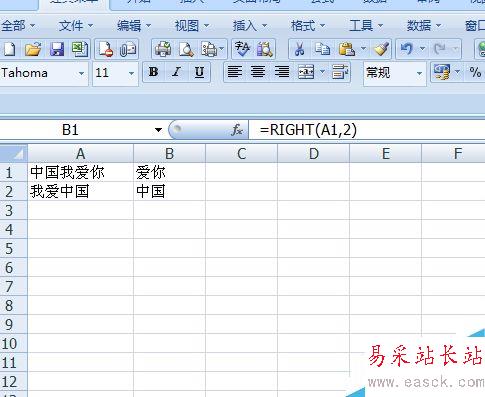The image size is (485, 397).
Task: Activate the Format Painter brush
Action: [x=382, y=50]
